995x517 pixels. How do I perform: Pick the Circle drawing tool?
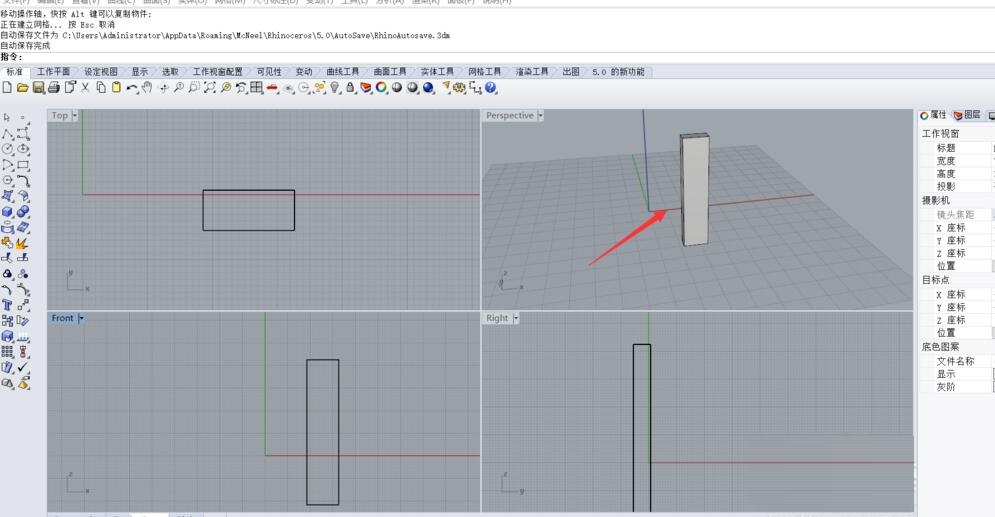click(7, 149)
